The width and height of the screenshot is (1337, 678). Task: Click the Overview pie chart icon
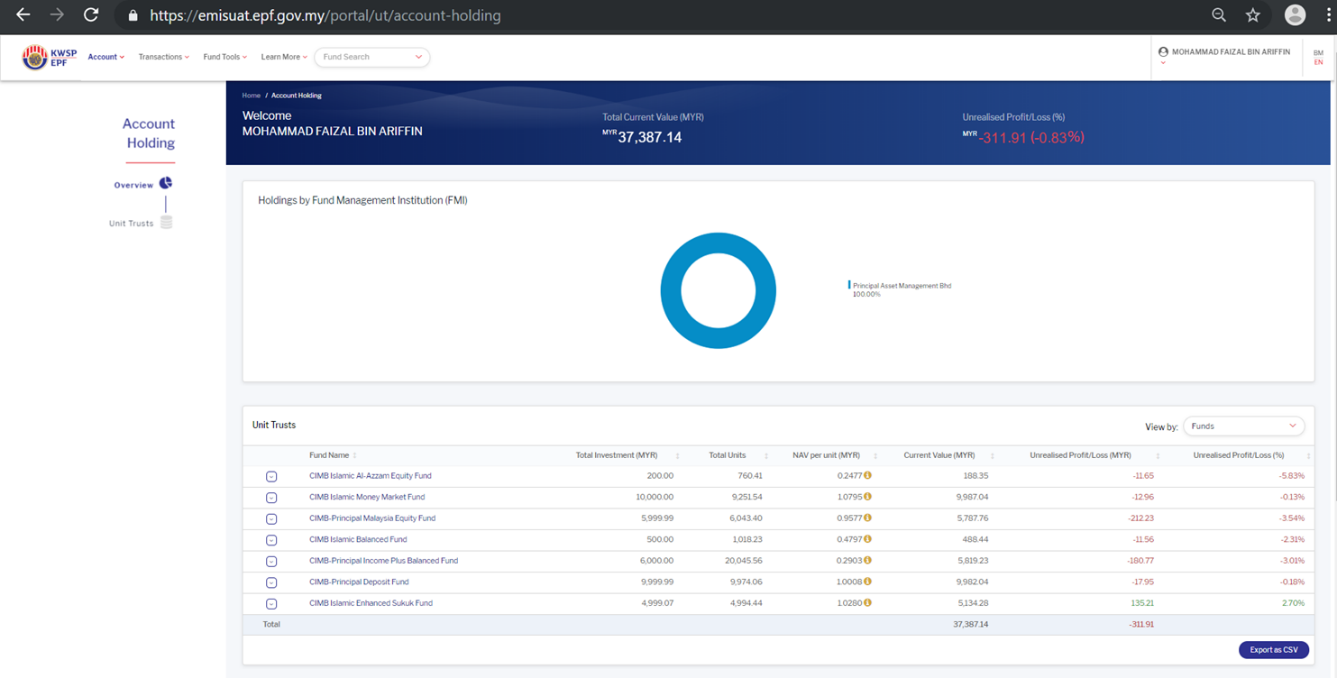pyautogui.click(x=166, y=183)
